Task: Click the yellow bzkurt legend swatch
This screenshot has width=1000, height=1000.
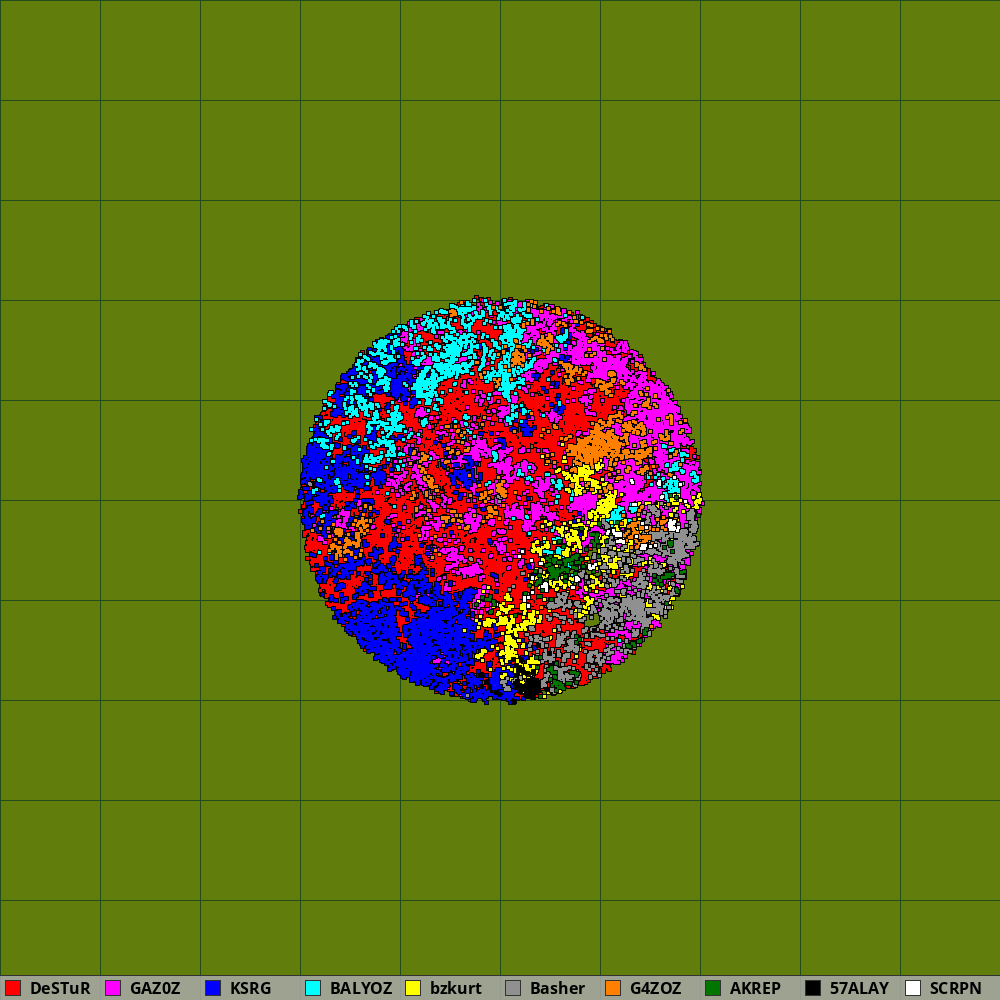Action: (x=413, y=988)
